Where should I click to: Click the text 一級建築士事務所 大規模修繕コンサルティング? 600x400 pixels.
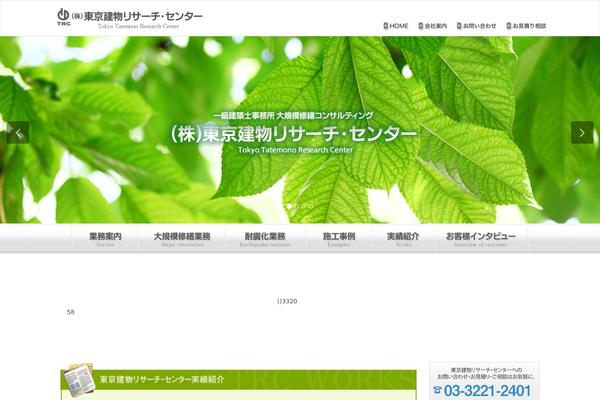[x=293, y=116]
